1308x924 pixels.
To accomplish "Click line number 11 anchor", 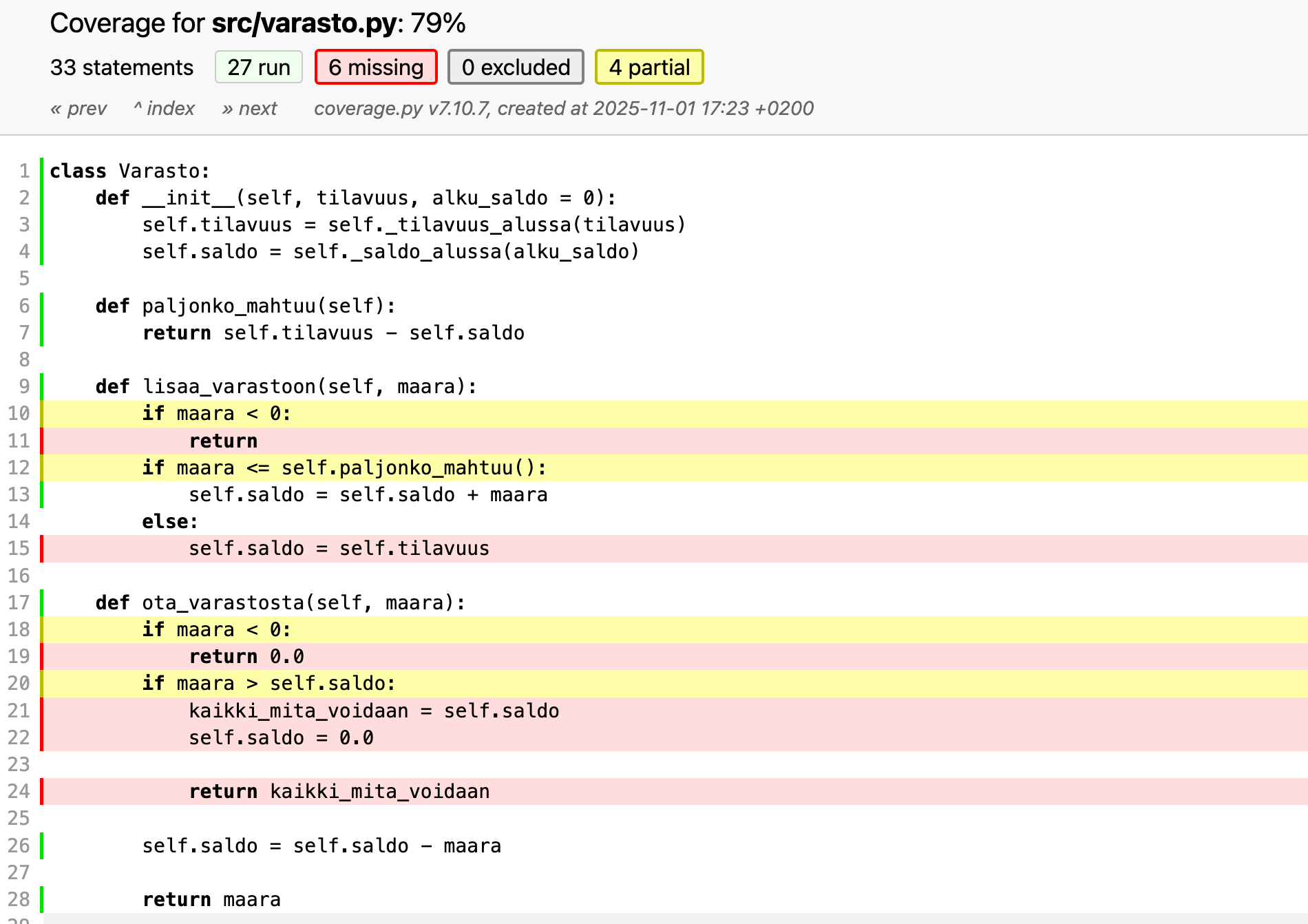I will (x=19, y=441).
